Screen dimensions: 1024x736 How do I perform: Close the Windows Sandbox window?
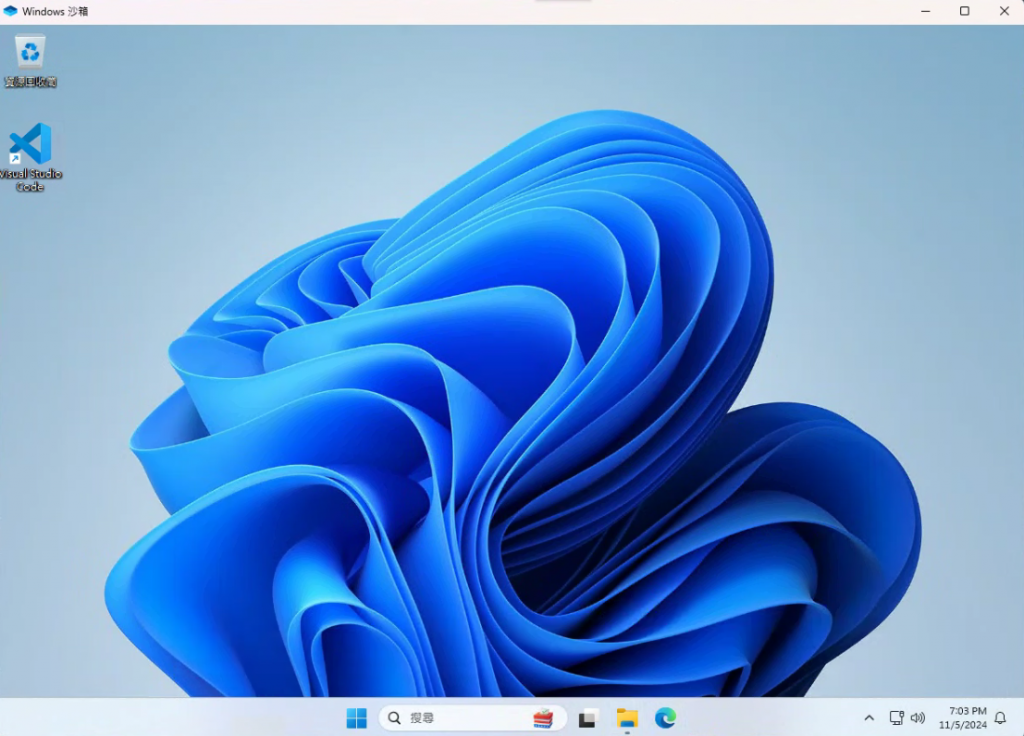pyautogui.click(x=1004, y=11)
